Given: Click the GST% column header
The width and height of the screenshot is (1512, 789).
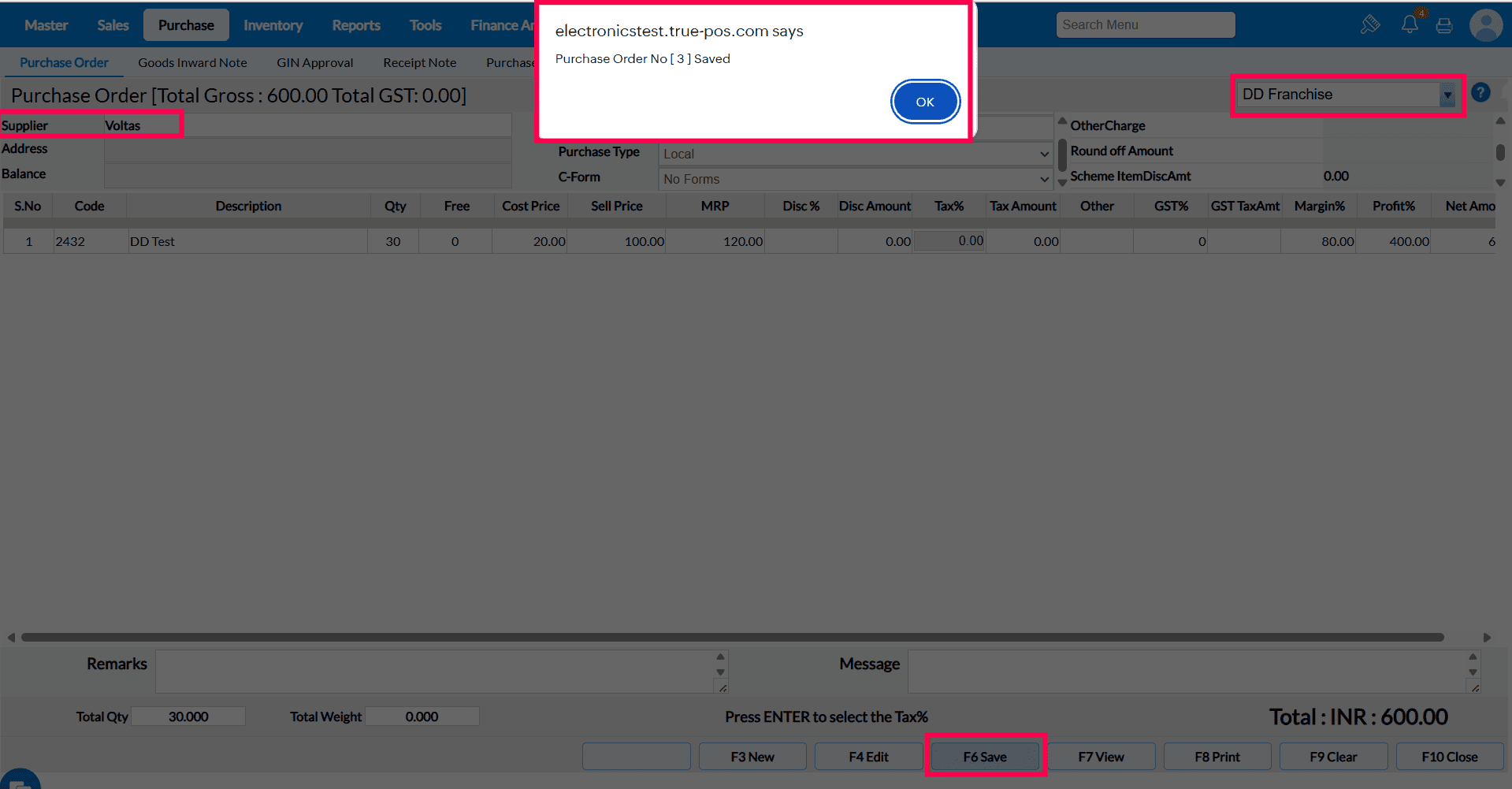Looking at the screenshot, I should click(x=1171, y=206).
